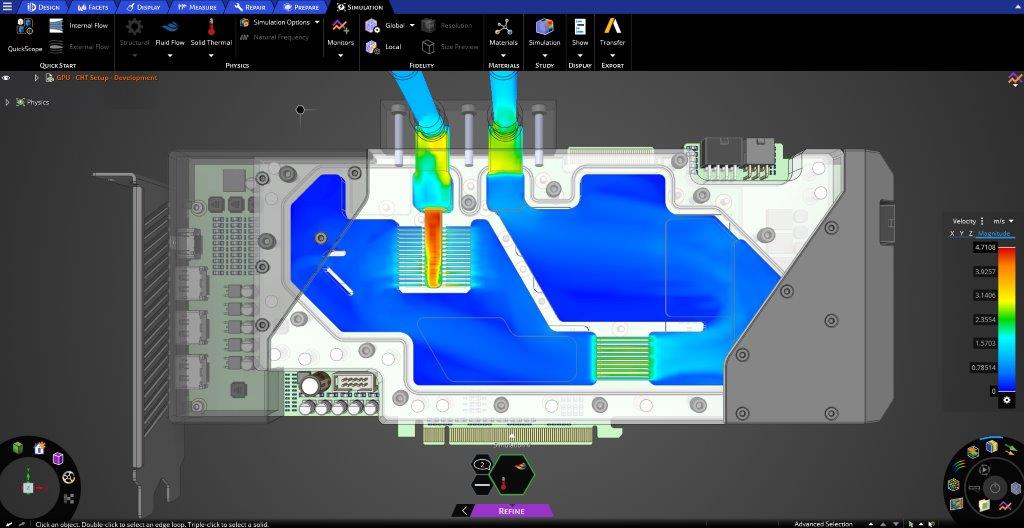Click the greyed External Flow option
Viewport: 1024px width, 528px height.
(x=79, y=46)
